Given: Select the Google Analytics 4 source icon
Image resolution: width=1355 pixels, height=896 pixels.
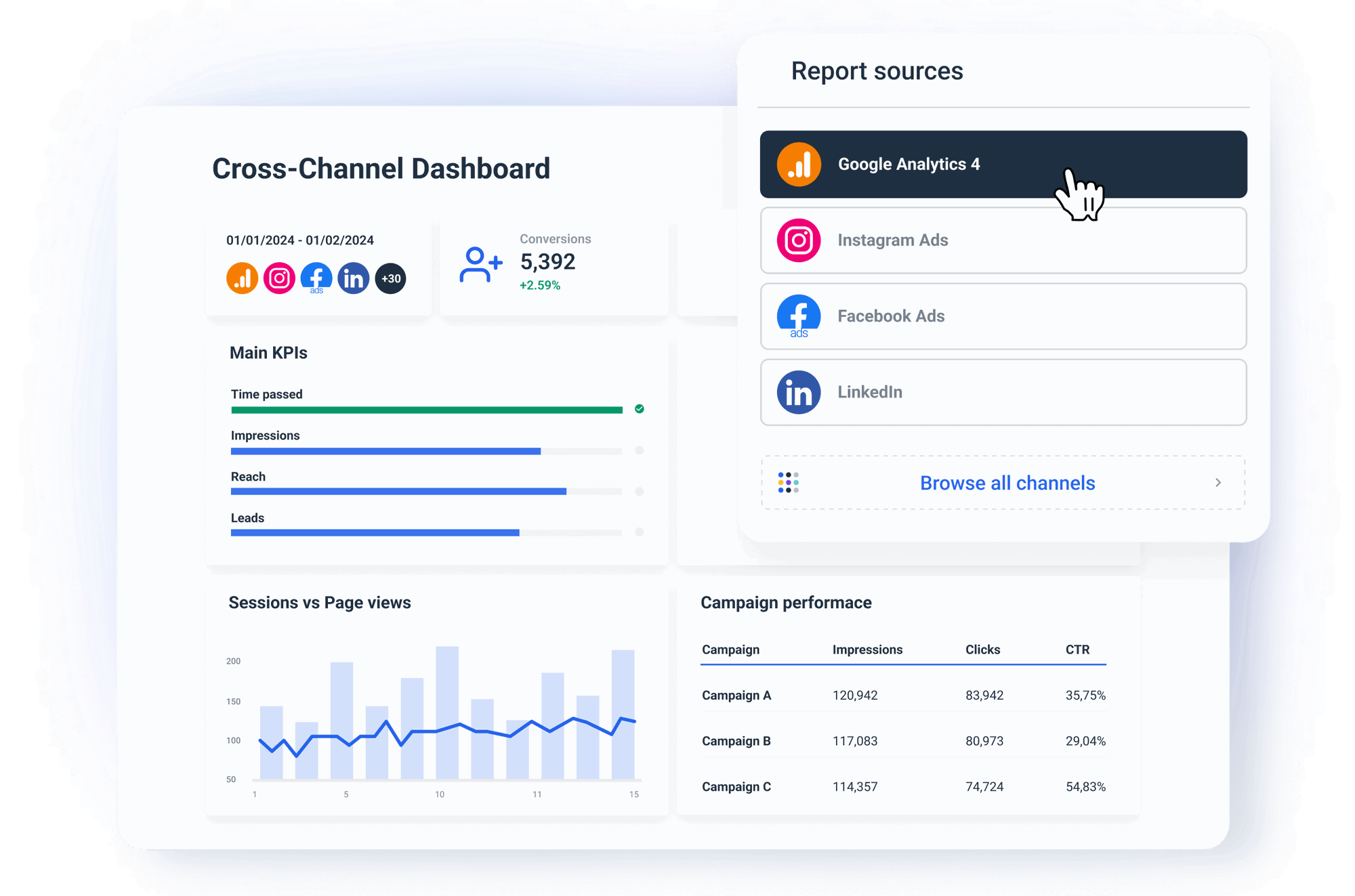Looking at the screenshot, I should tap(798, 164).
